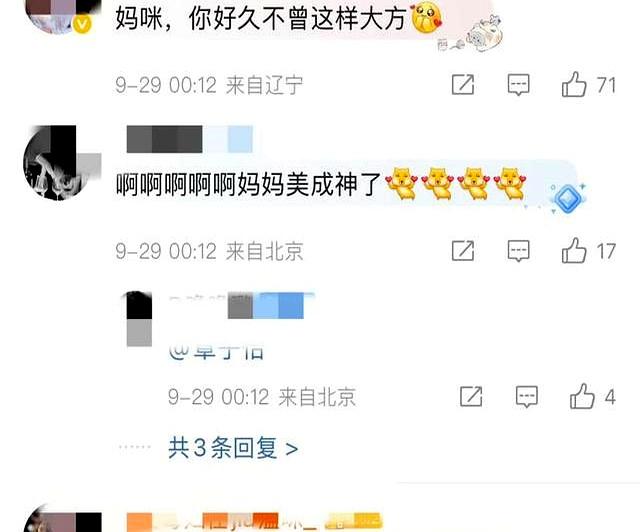Open blurred username above 妈妈美成神了 comment
This screenshot has width=640, height=532.
coord(190,139)
